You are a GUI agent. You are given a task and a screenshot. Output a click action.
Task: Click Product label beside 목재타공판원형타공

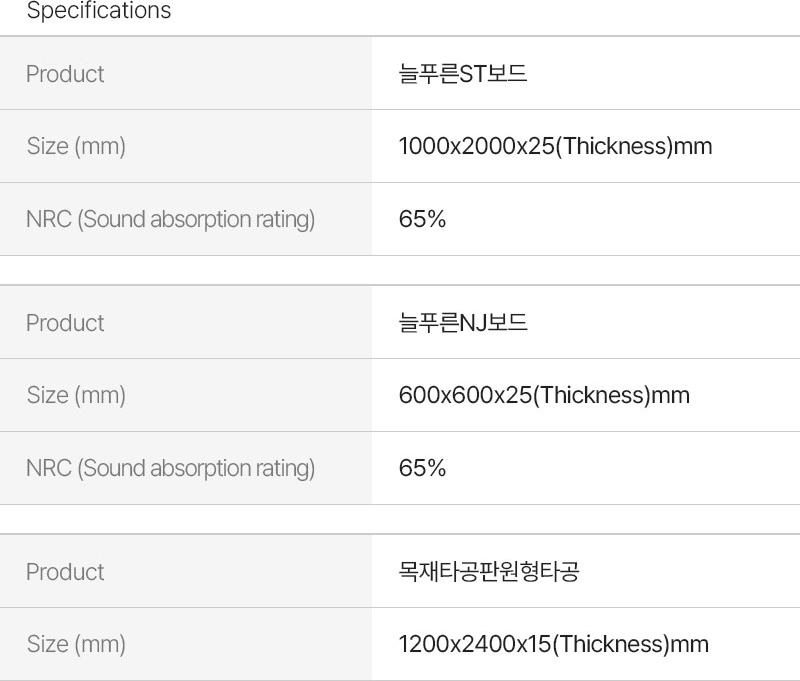[65, 572]
